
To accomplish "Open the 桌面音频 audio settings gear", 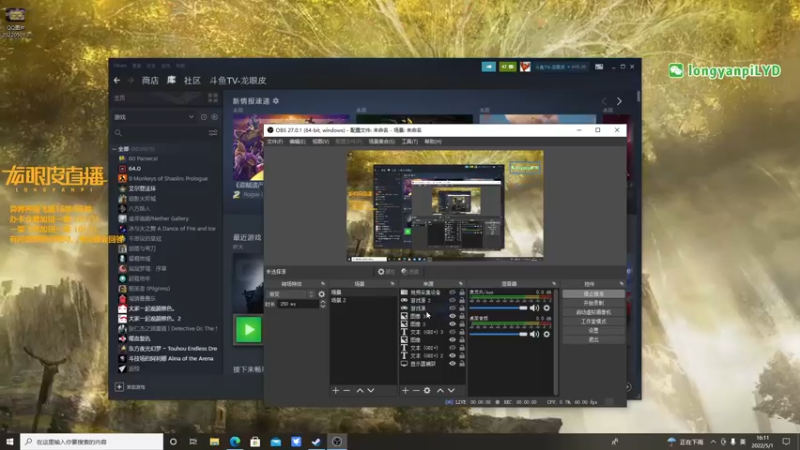I will [x=547, y=334].
